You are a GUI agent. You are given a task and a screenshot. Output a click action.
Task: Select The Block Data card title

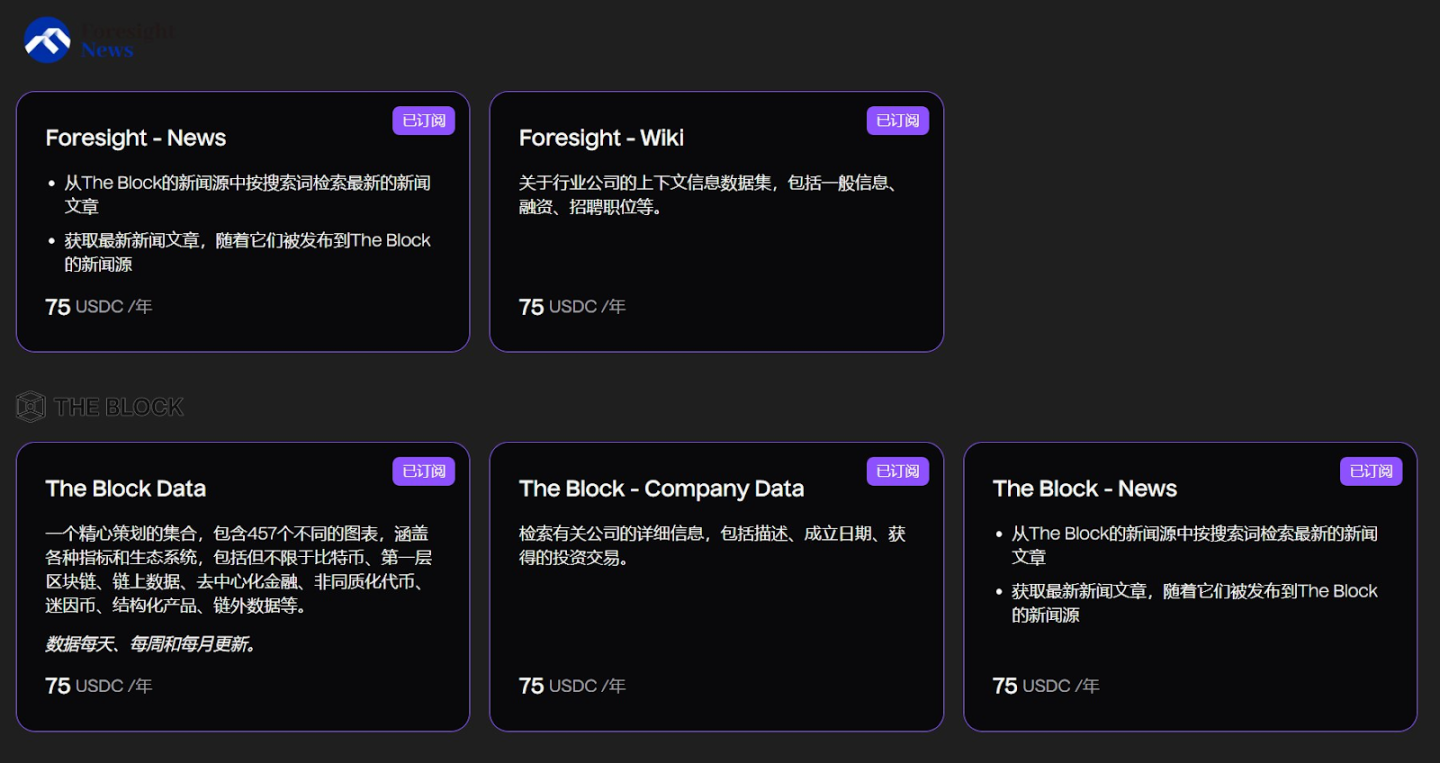[x=126, y=489]
